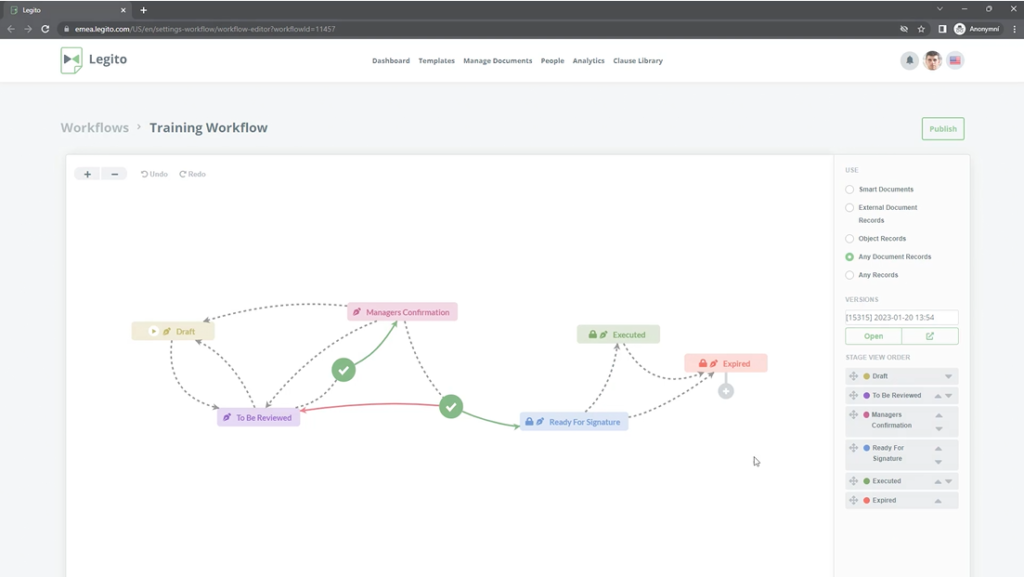This screenshot has width=1024, height=577.
Task: Click the play icon on Draft stage
Action: pyautogui.click(x=153, y=331)
